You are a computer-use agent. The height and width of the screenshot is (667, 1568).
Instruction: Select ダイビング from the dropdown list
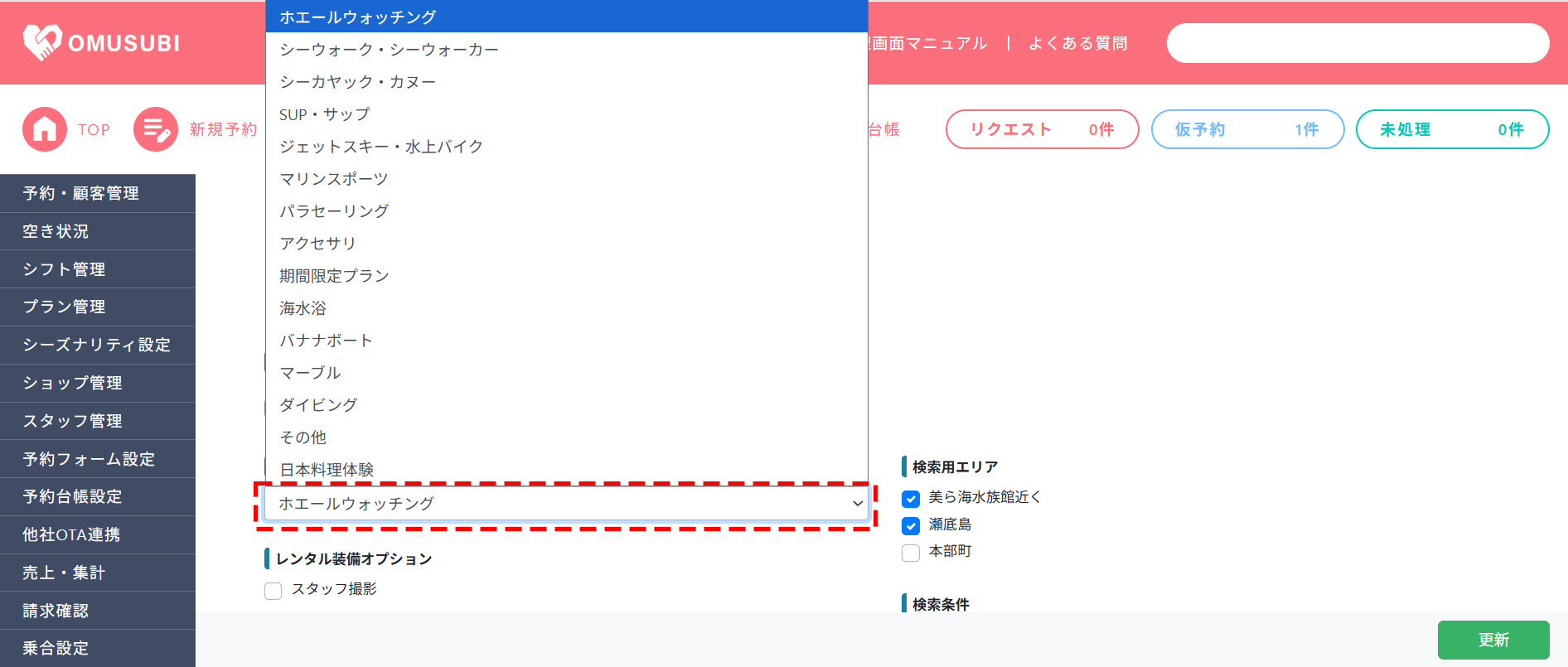tap(318, 405)
